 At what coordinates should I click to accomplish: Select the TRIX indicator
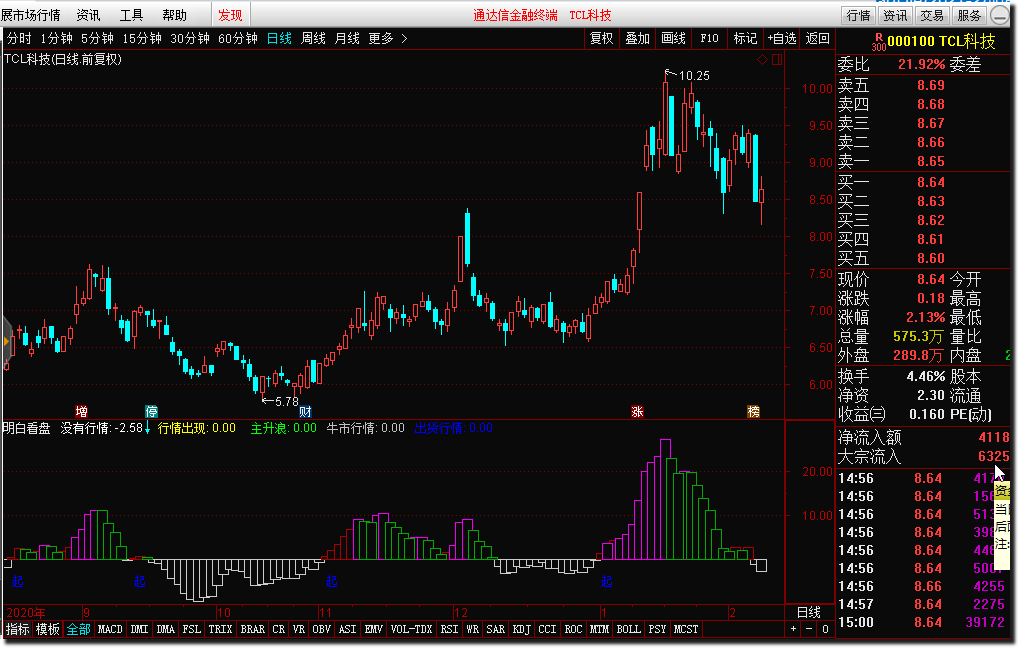click(x=221, y=629)
